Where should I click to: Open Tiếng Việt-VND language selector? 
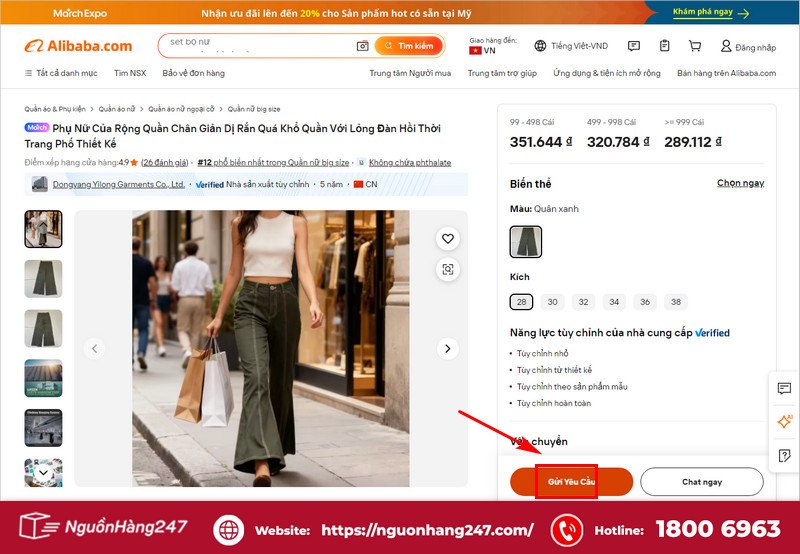click(571, 46)
